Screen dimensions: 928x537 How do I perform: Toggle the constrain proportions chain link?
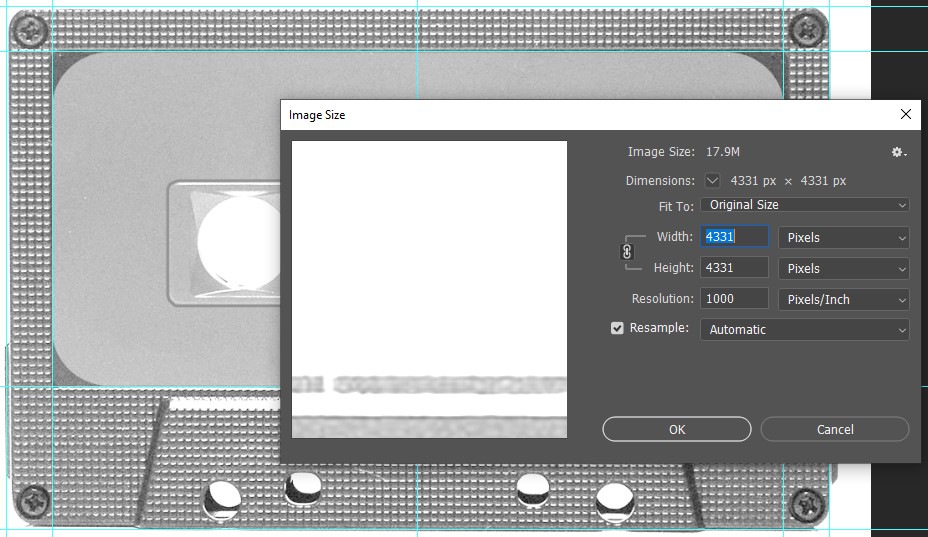[628, 252]
